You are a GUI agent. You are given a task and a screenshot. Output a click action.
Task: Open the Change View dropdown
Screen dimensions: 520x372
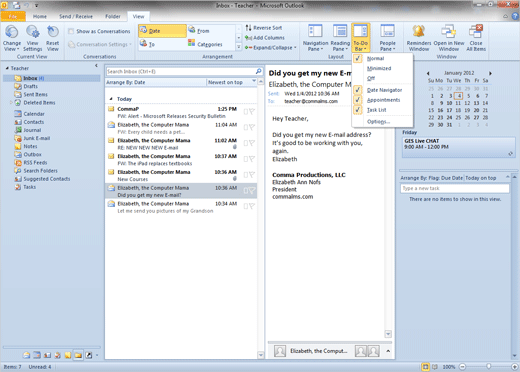point(12,38)
